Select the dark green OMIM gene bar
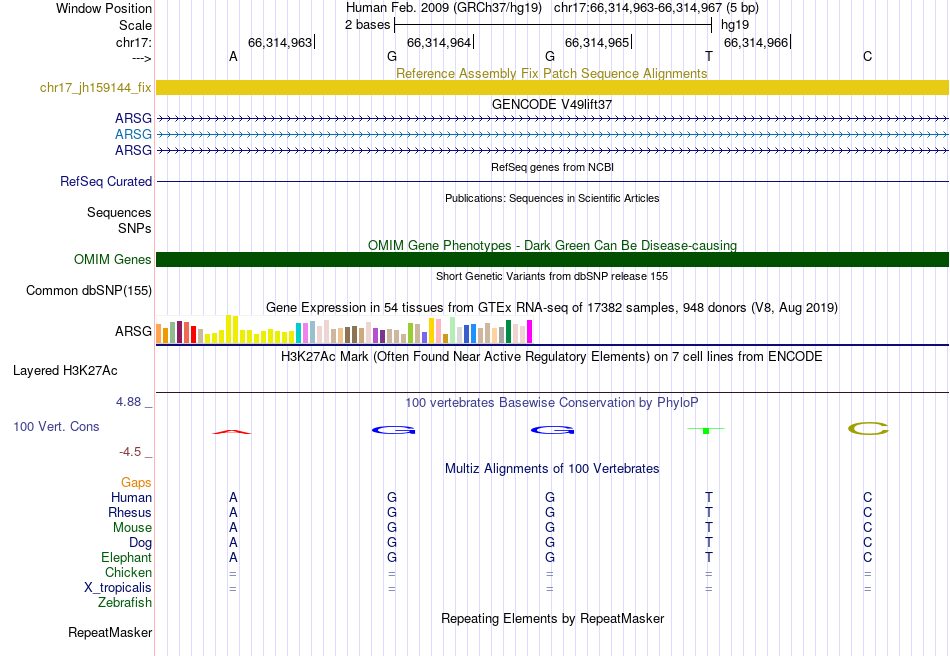The width and height of the screenshot is (950, 656). [x=552, y=259]
